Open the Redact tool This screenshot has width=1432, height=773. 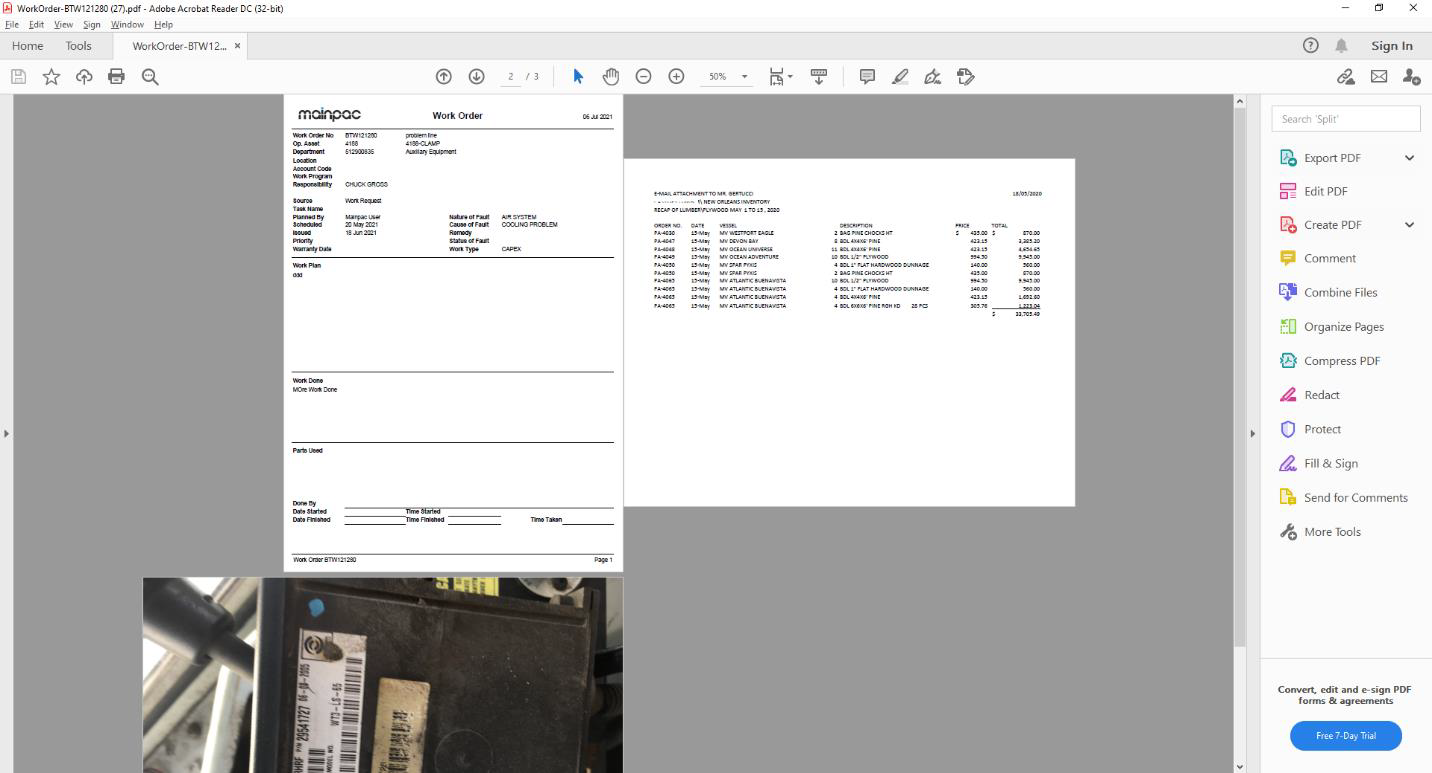1321,395
